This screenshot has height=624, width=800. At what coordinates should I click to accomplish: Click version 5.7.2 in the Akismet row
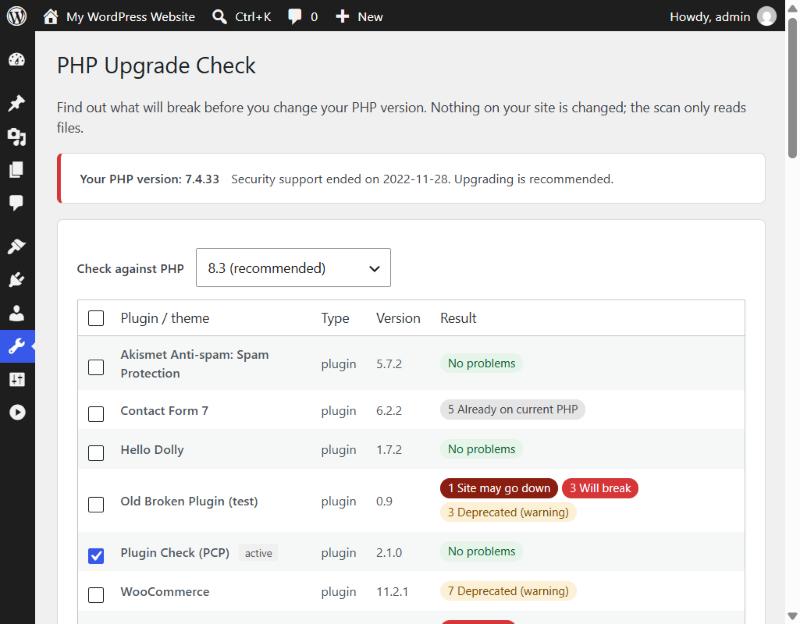point(389,364)
